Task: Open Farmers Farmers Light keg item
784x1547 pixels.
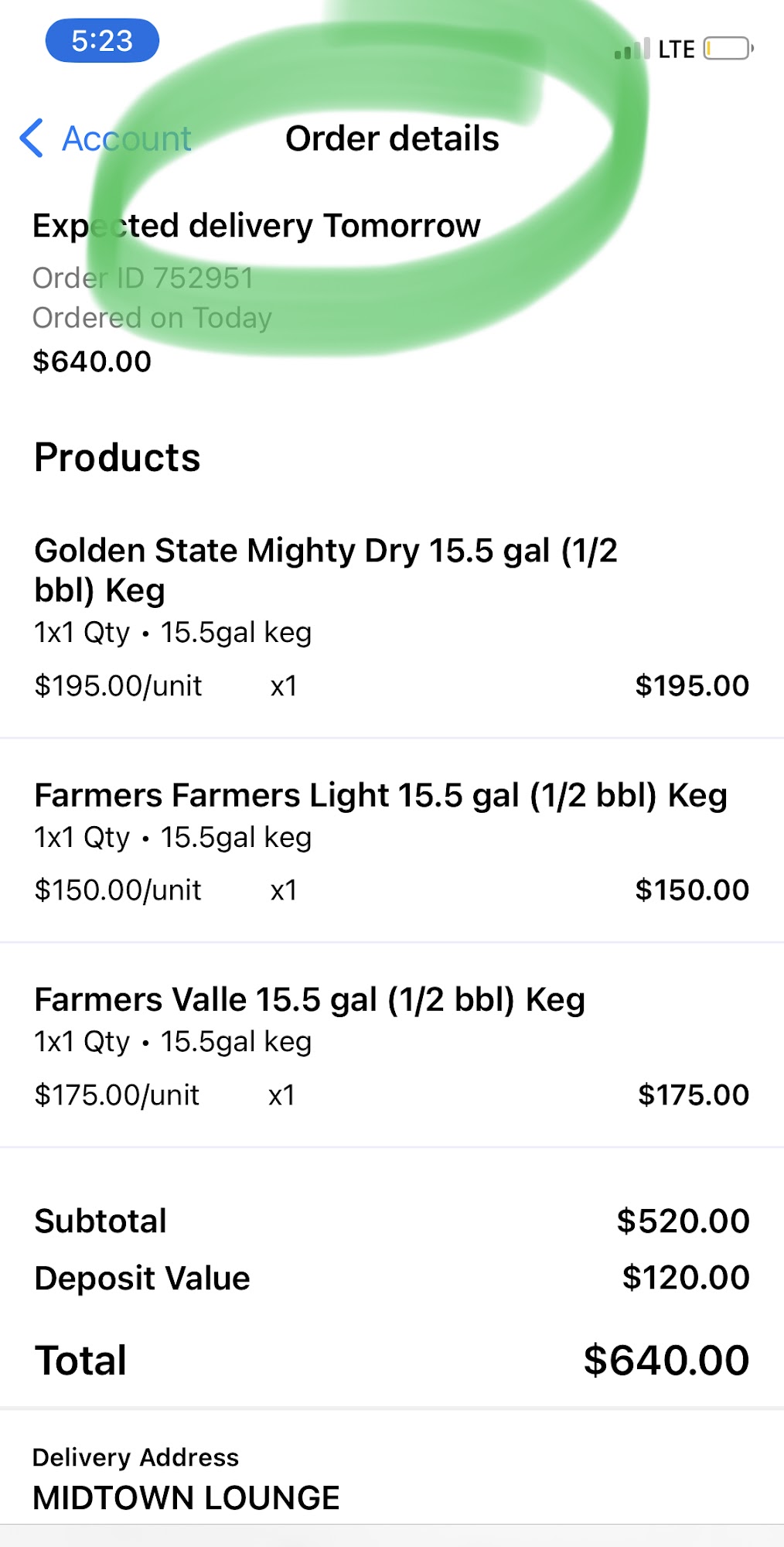Action: tap(380, 796)
